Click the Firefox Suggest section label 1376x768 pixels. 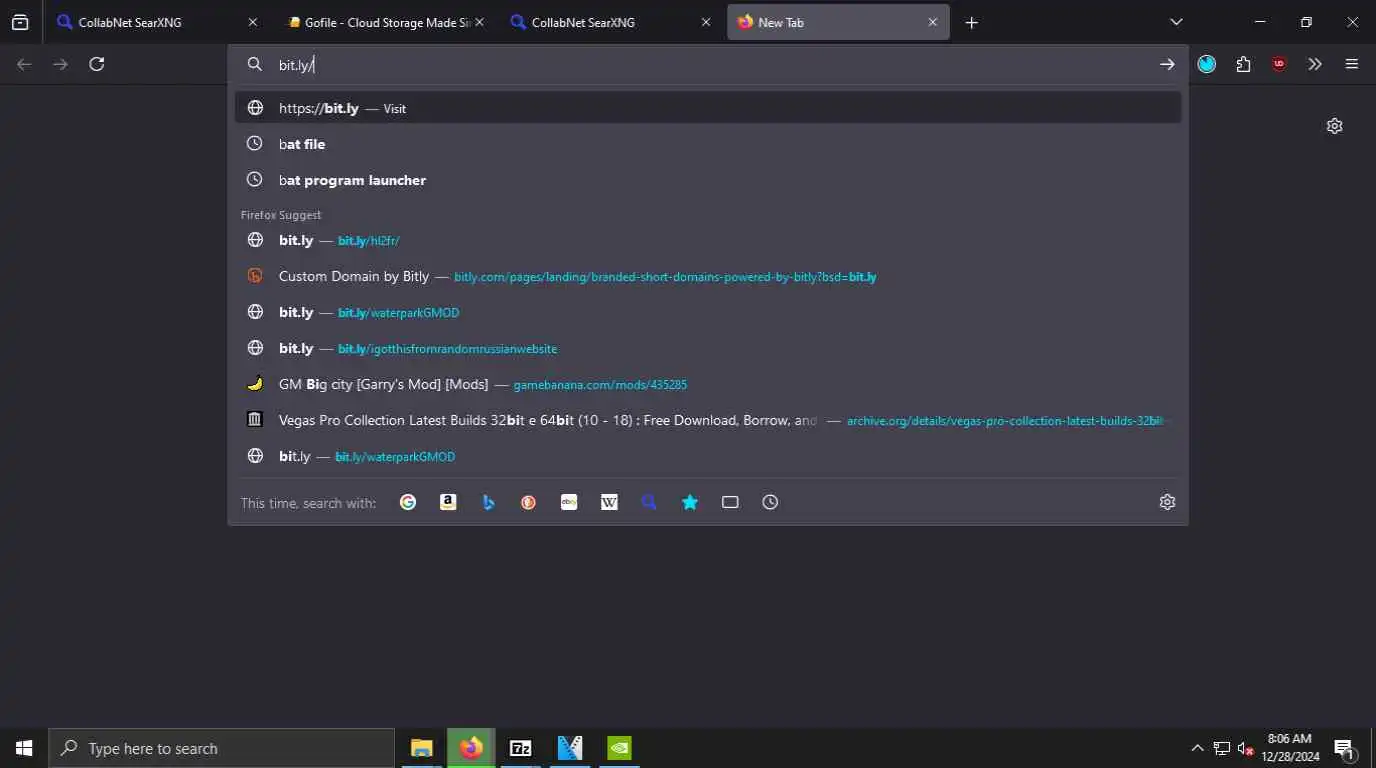(281, 215)
